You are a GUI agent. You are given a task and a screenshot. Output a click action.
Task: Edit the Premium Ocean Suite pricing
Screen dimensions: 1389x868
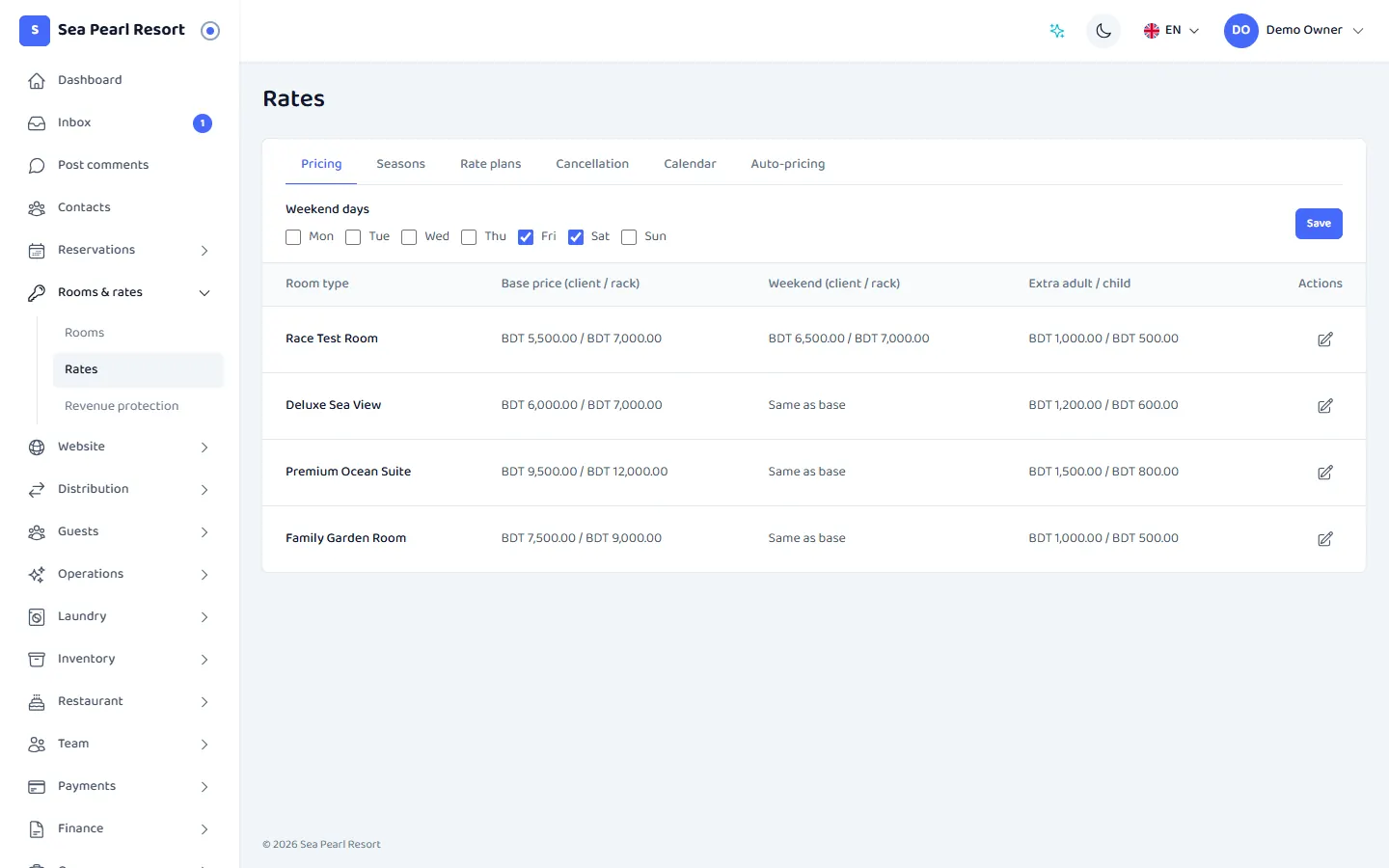tap(1325, 473)
